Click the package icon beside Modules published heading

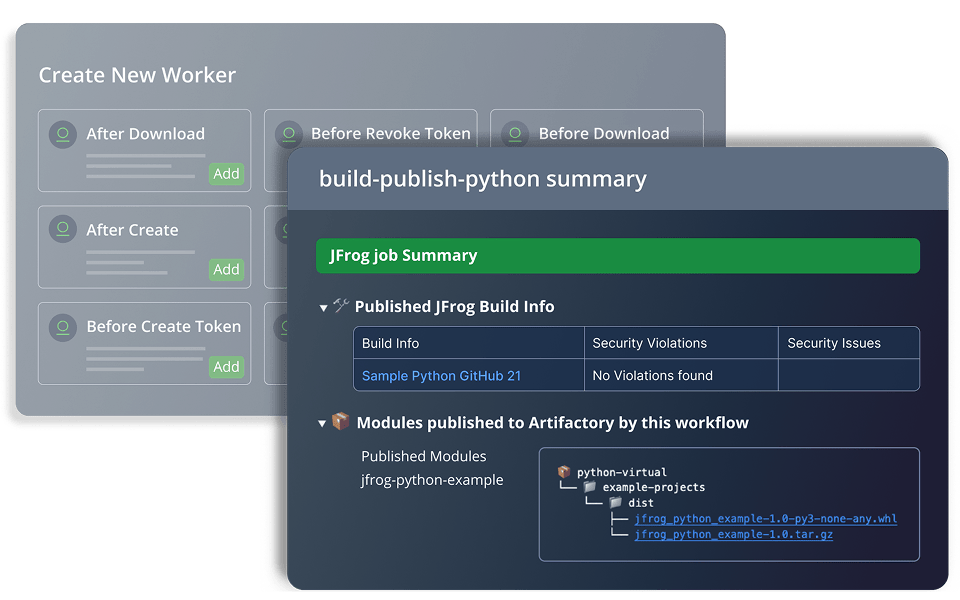[x=340, y=421]
